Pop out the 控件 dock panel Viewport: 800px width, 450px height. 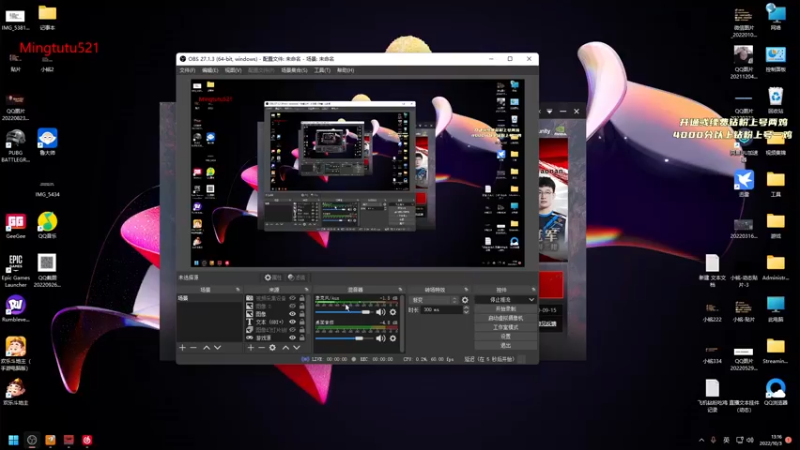coord(534,290)
